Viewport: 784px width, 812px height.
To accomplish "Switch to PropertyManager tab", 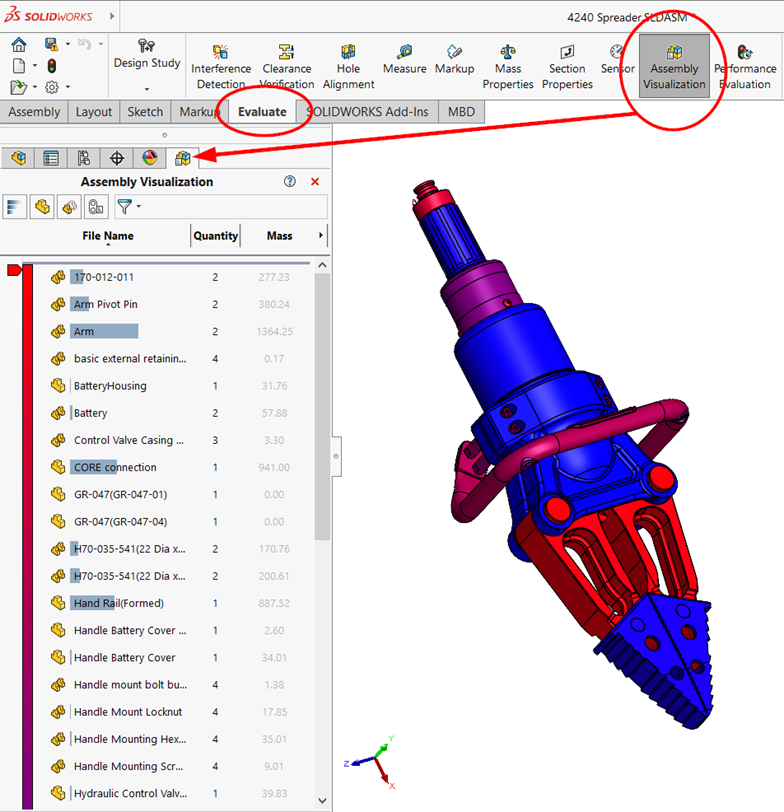I will pyautogui.click(x=51, y=158).
